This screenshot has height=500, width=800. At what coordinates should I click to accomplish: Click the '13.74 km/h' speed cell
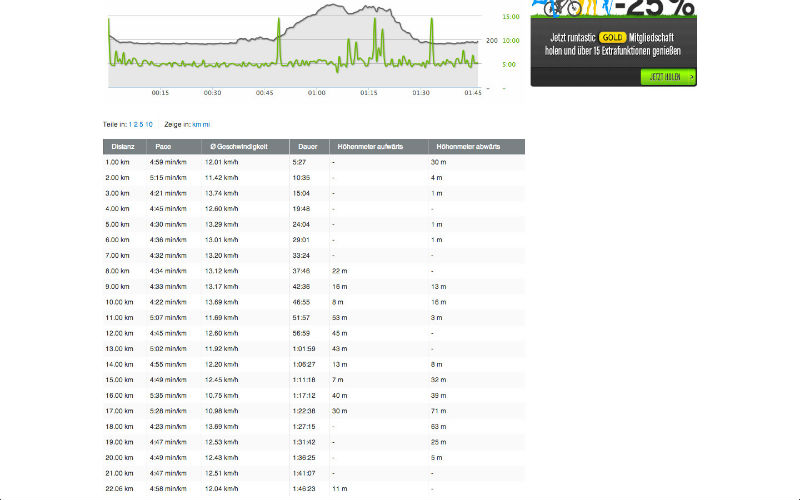point(221,193)
